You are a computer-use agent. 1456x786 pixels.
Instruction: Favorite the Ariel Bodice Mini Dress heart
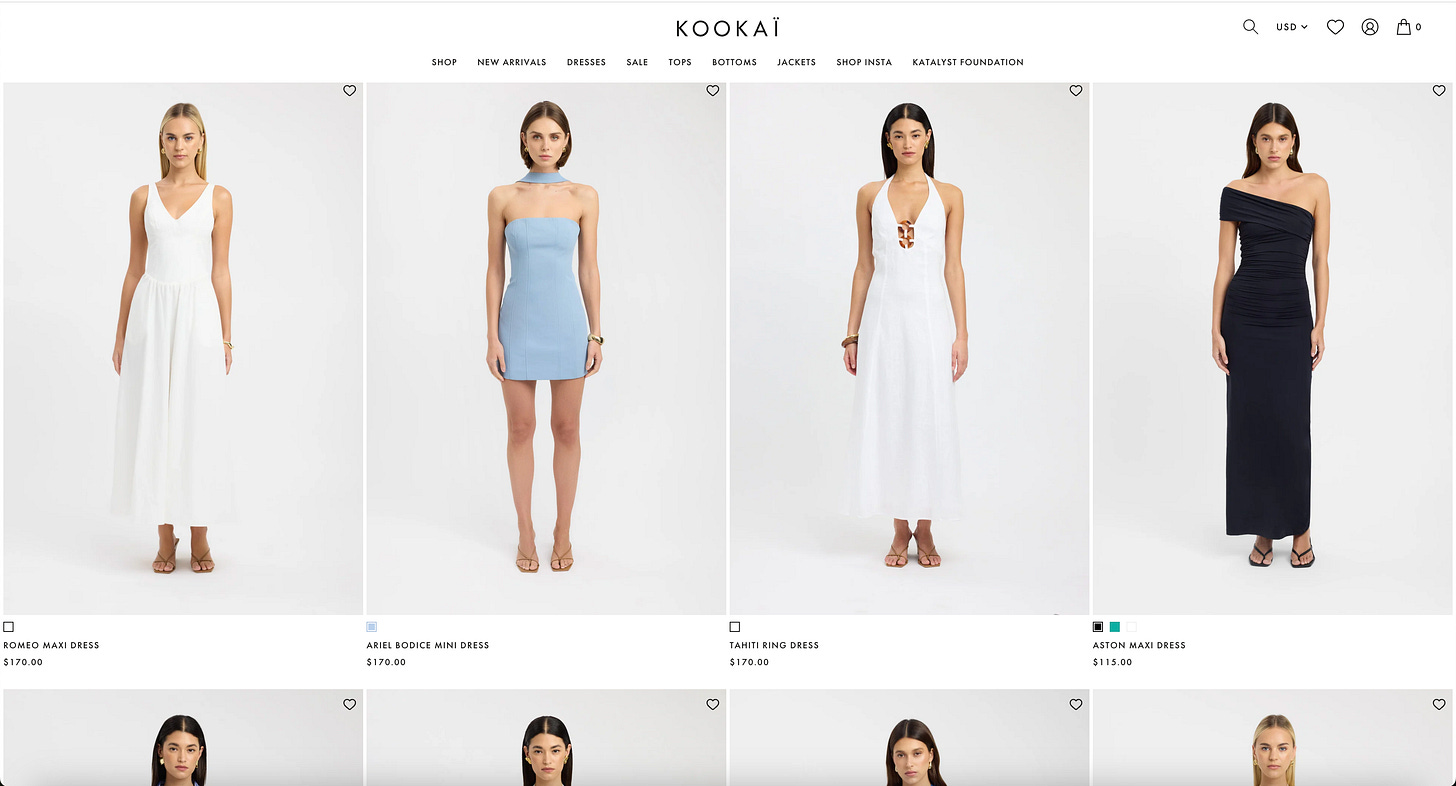712,90
